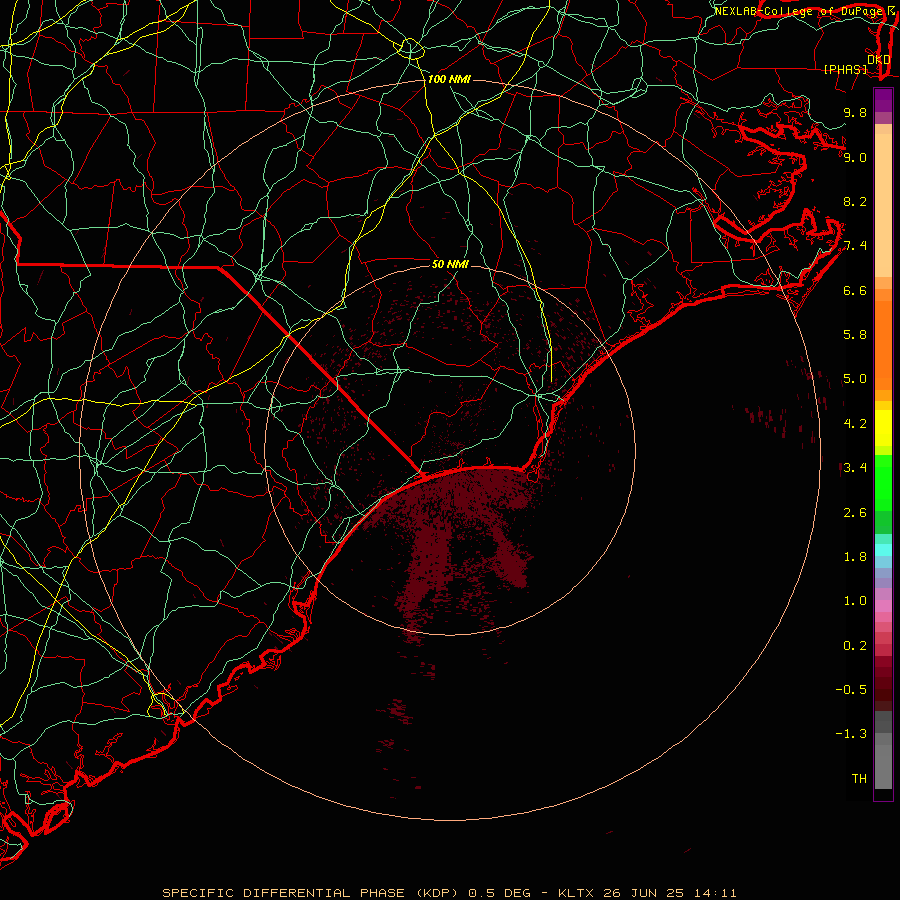Click the bright green color bar segment
This screenshot has height=900, width=900.
[x=883, y=483]
